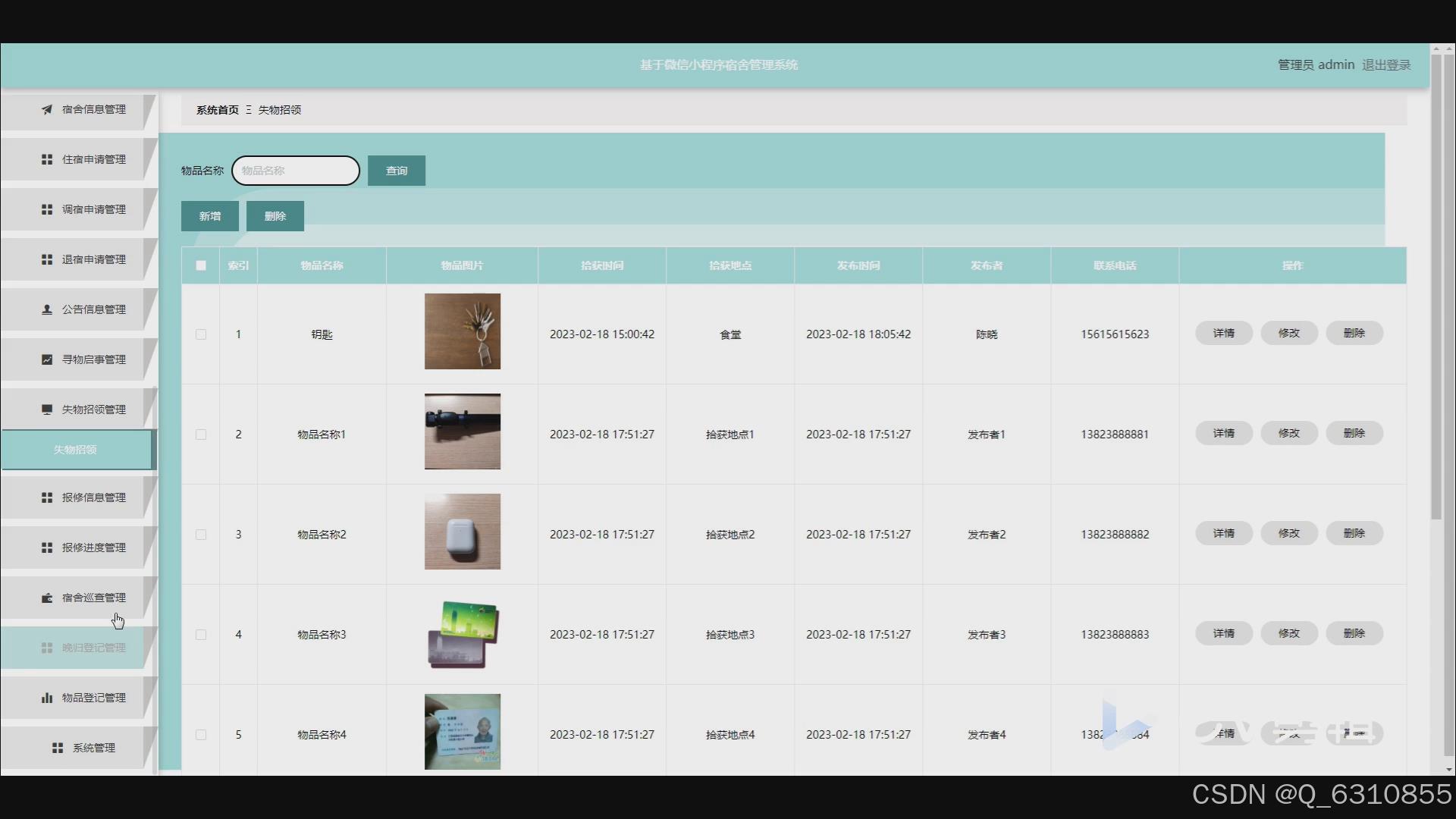
Task: Click the 物品名称 search input field
Action: [x=296, y=171]
